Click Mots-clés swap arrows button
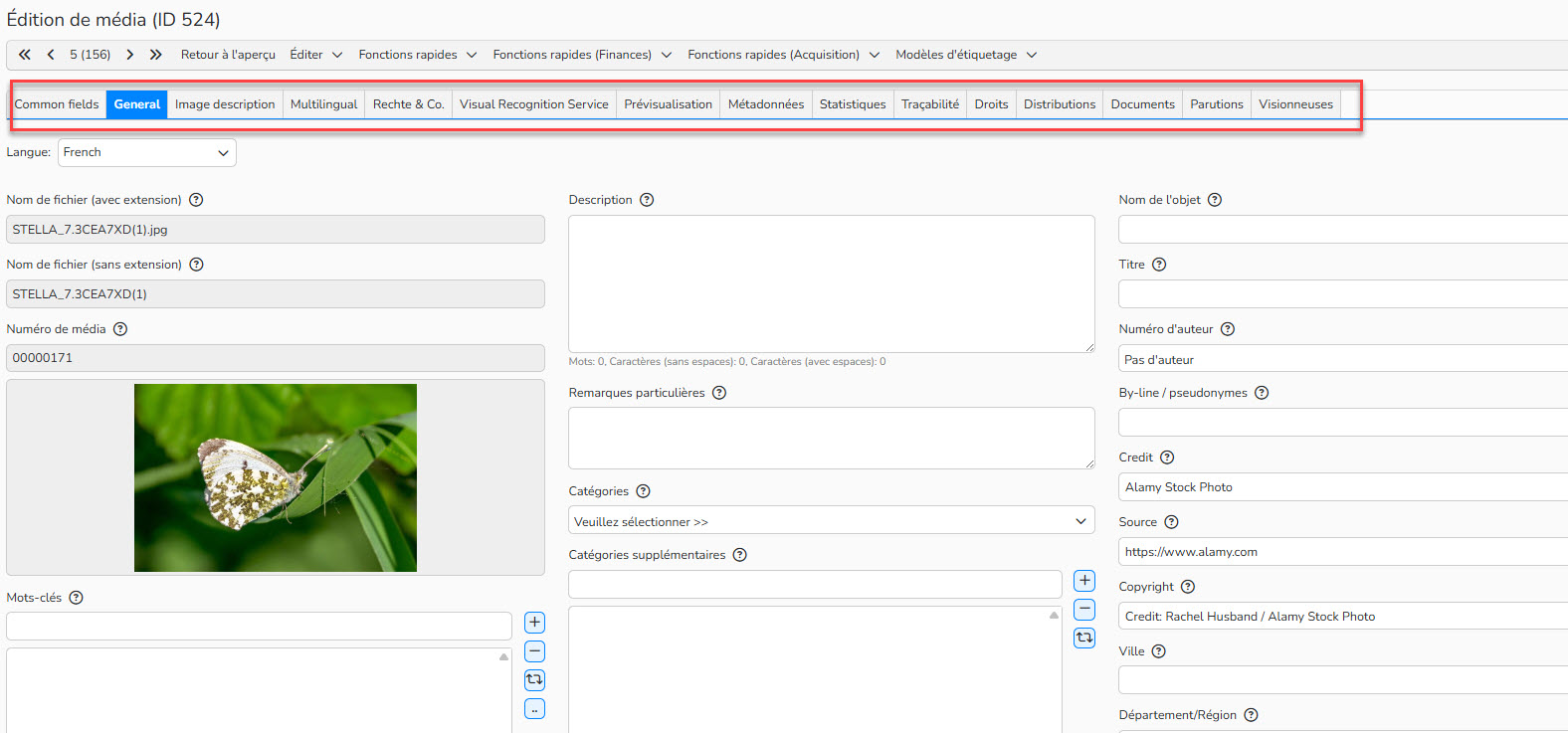This screenshot has width=1568, height=733. [x=534, y=680]
